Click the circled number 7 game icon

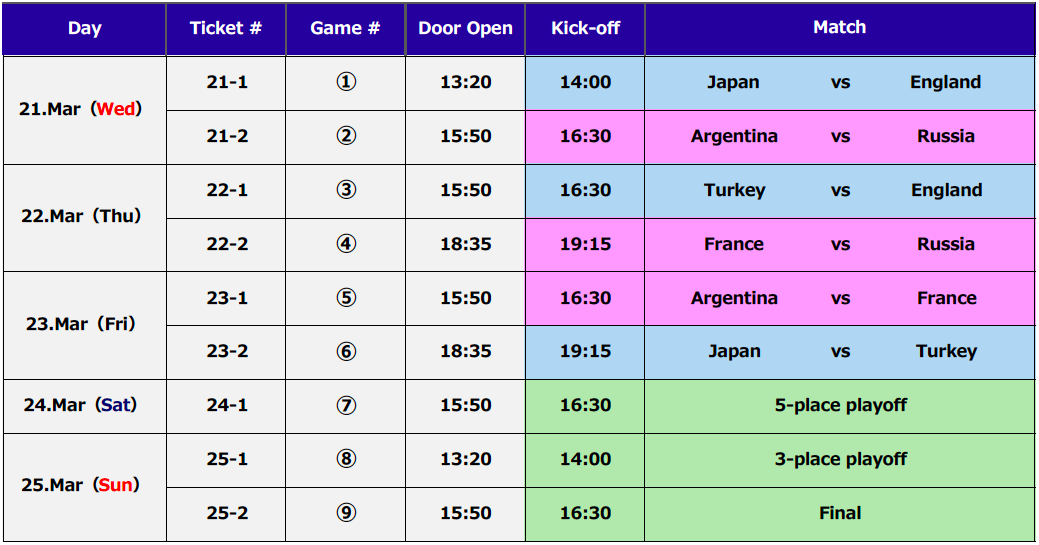pyautogui.click(x=346, y=405)
